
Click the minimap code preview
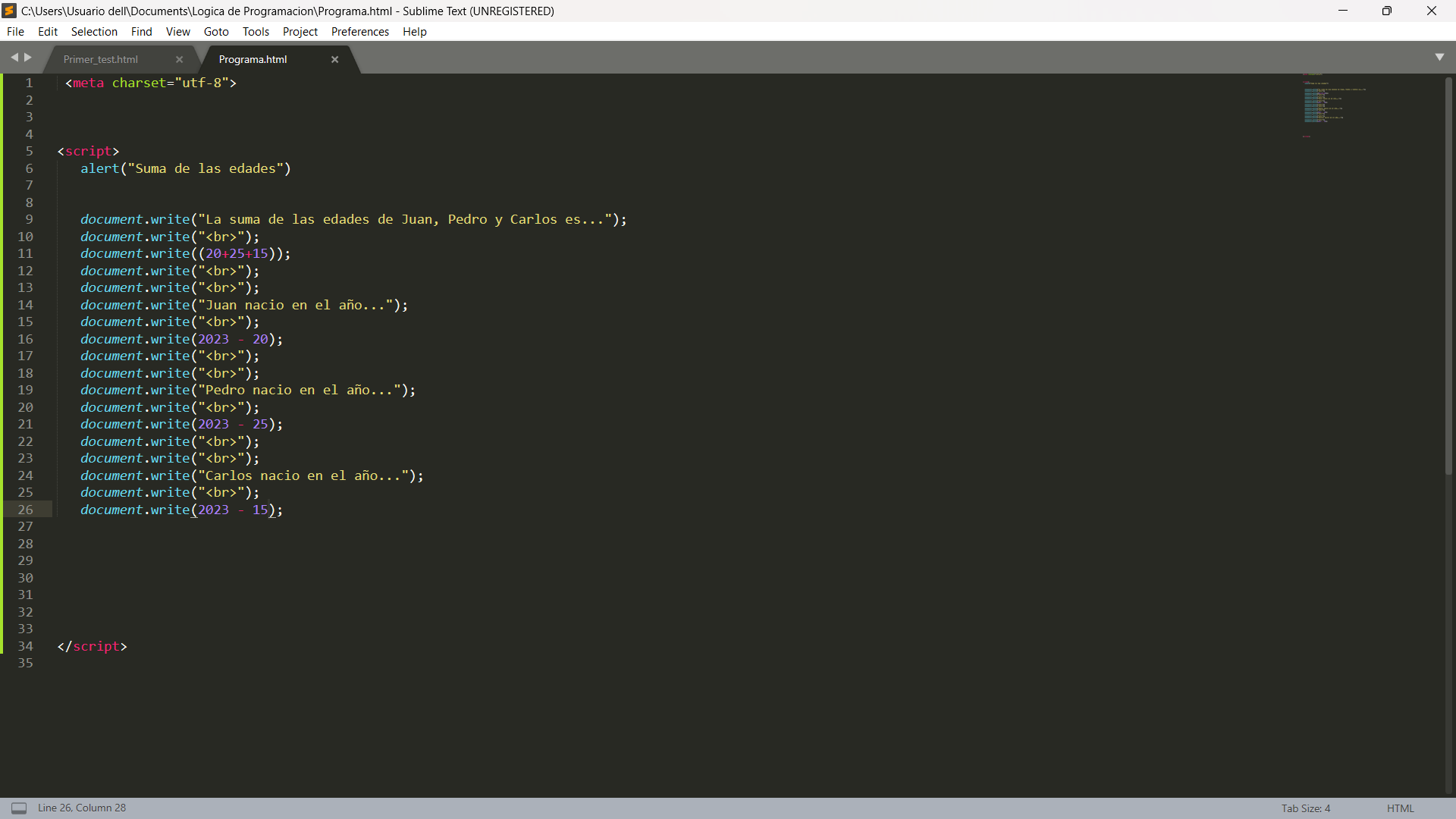pyautogui.click(x=1335, y=105)
